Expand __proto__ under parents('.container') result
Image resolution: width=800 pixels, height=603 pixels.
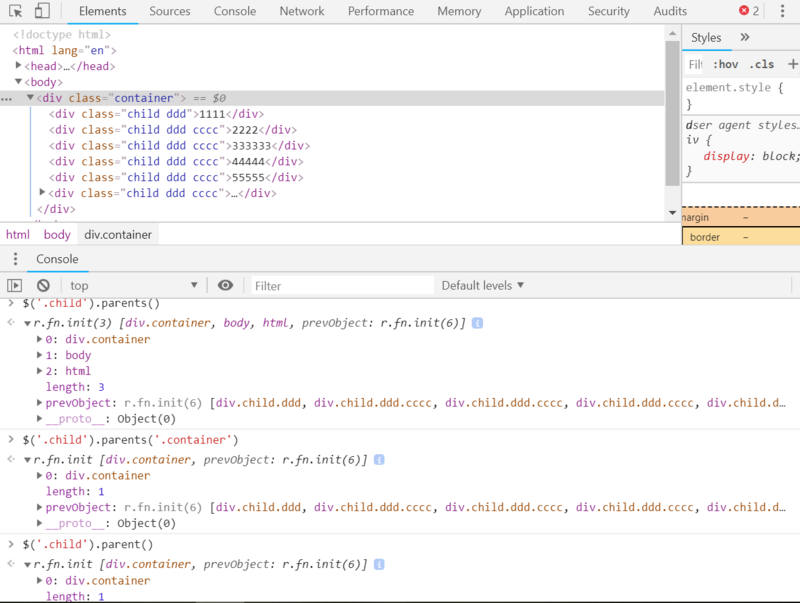click(x=39, y=523)
